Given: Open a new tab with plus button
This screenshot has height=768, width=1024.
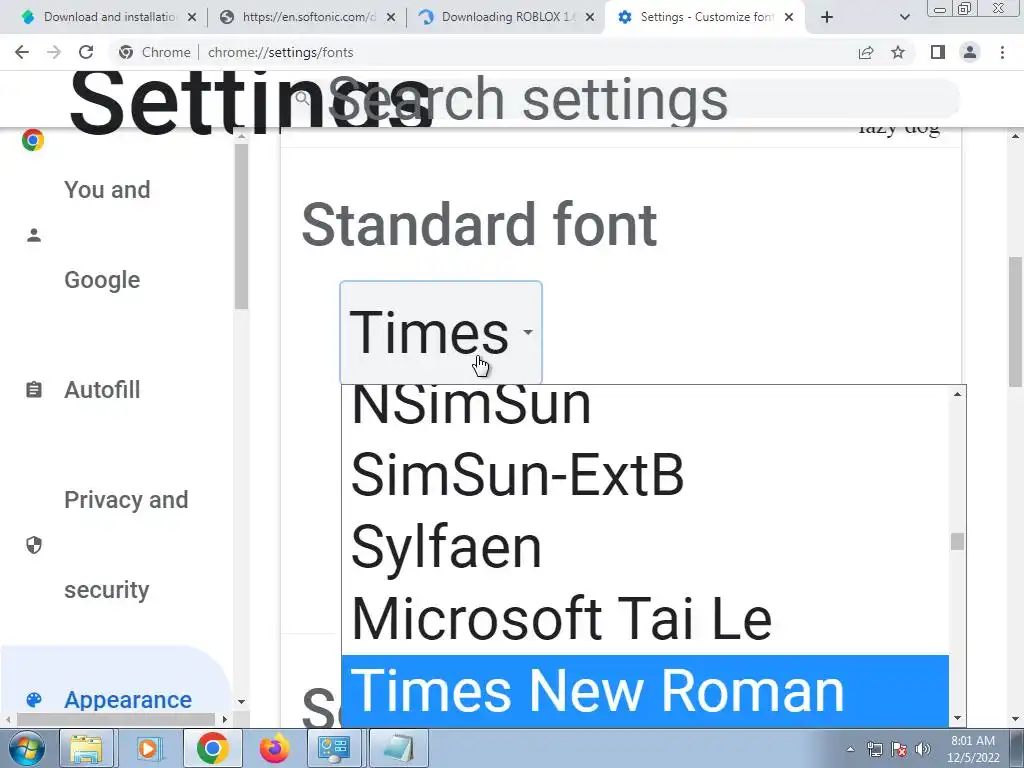Looking at the screenshot, I should tap(827, 17).
